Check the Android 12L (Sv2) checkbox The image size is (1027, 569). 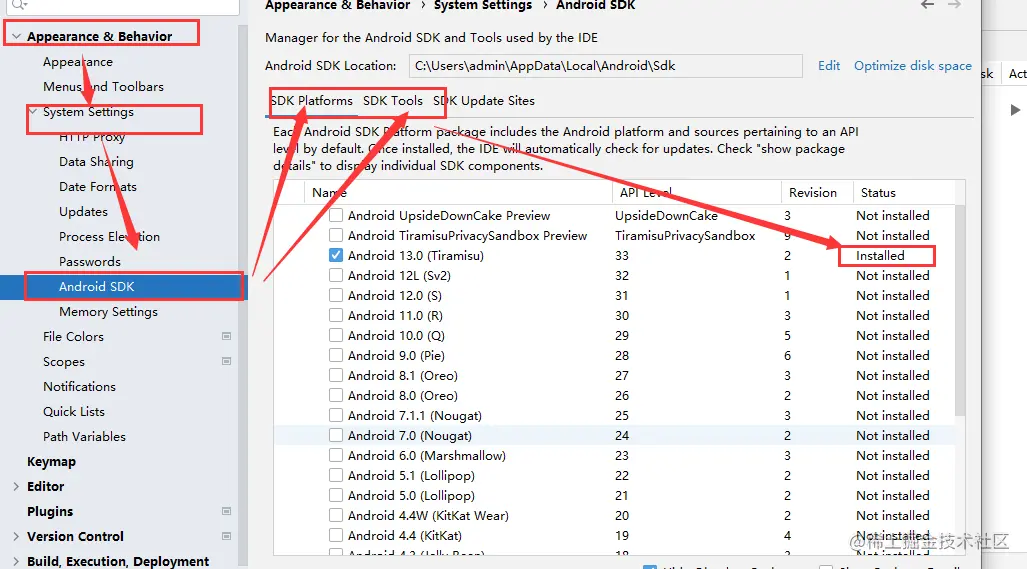pos(336,276)
